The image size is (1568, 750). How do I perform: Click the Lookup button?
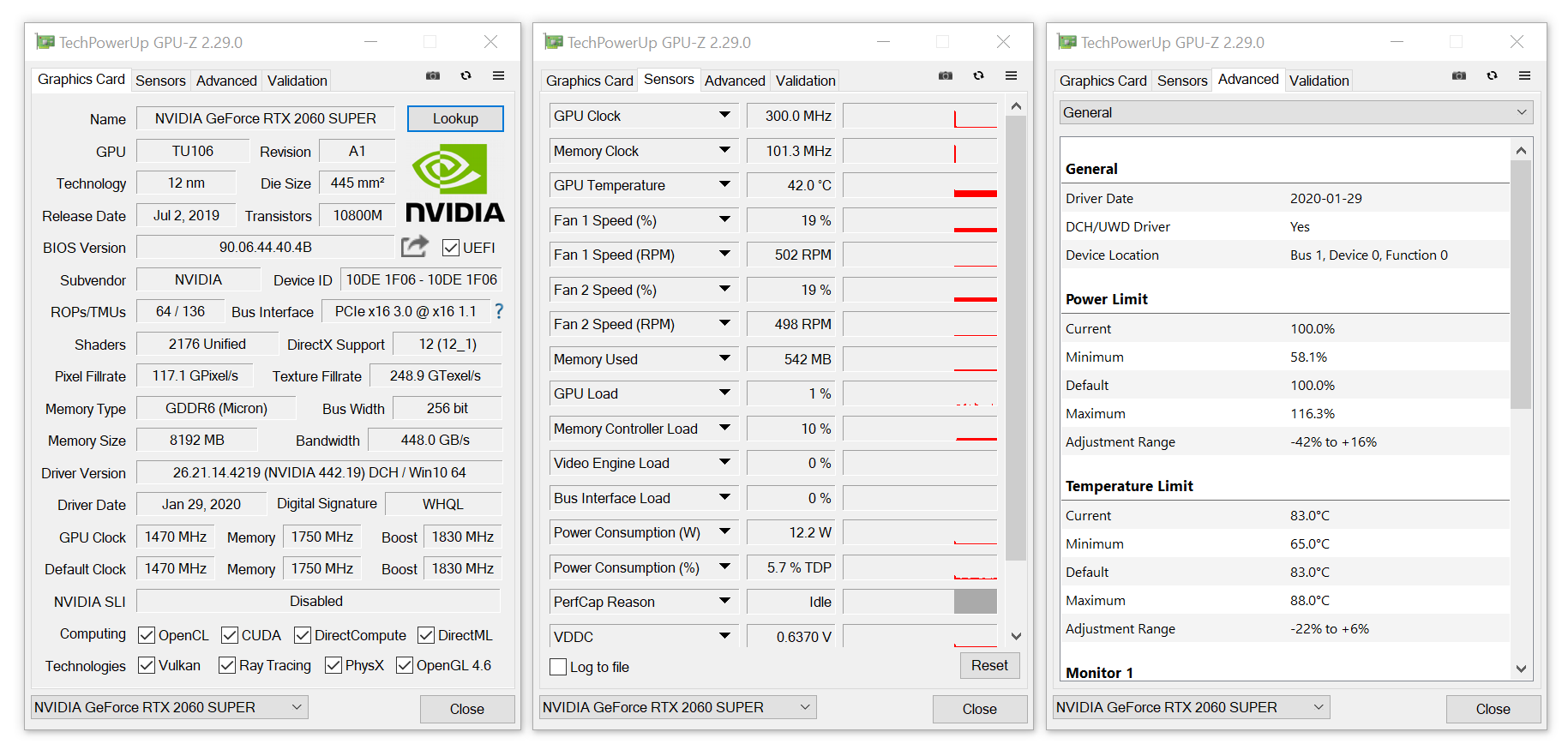(455, 118)
